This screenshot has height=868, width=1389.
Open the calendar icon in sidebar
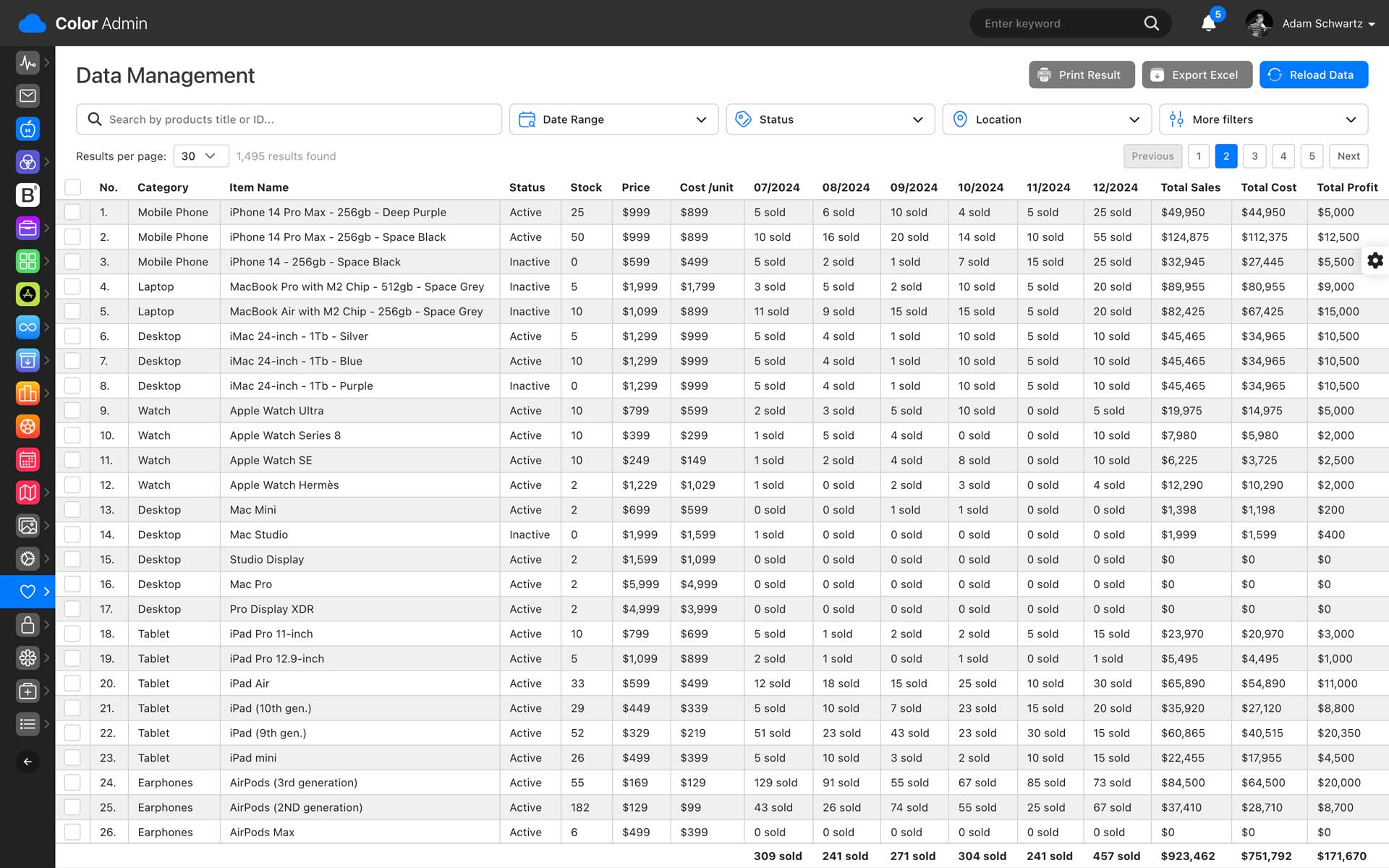click(27, 459)
